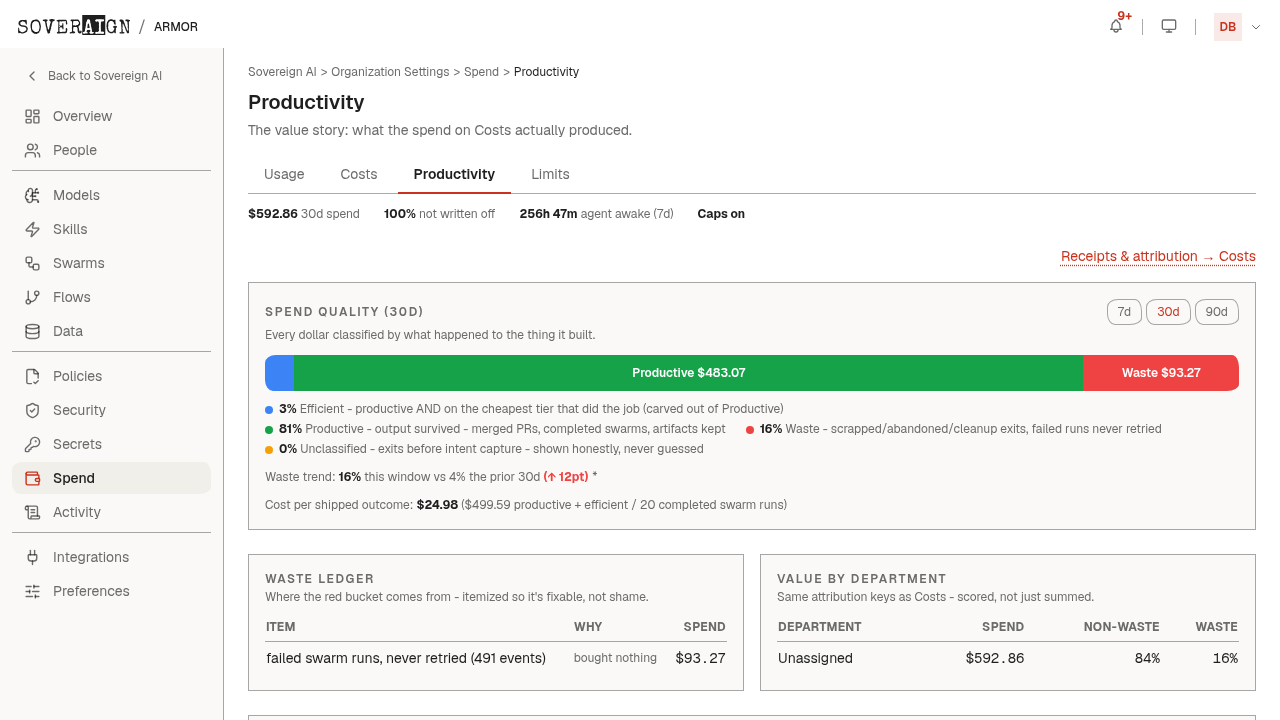Click the green Productive $483.07 bar segment

(688, 373)
